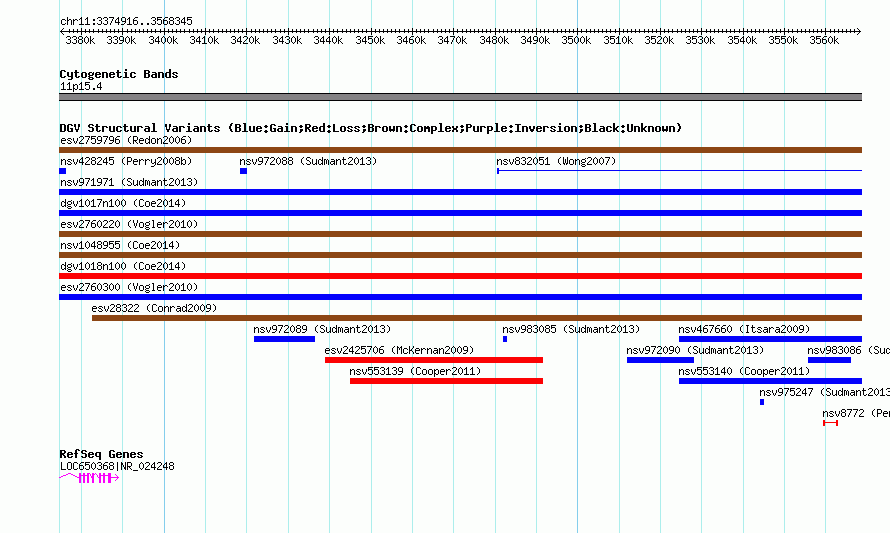Click the small blue nsv972088 gain block

click(x=244, y=171)
